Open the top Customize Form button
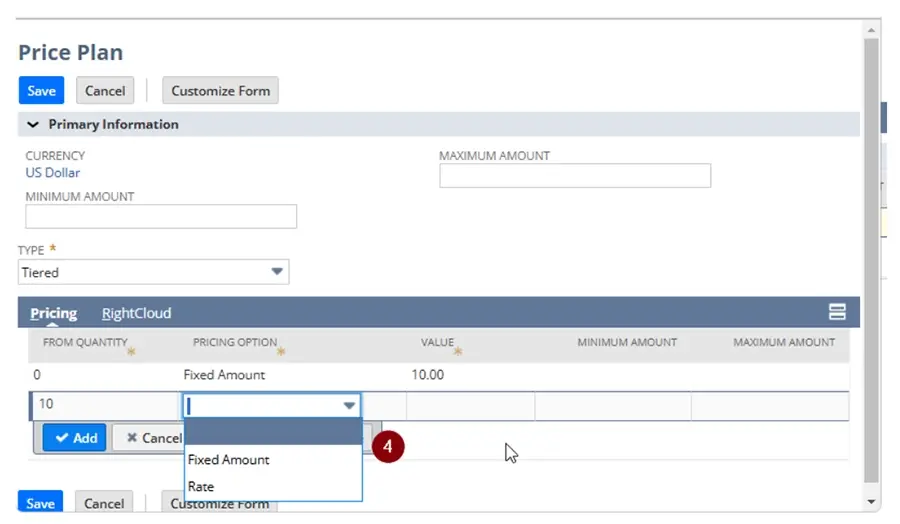The image size is (900, 524). click(x=220, y=91)
